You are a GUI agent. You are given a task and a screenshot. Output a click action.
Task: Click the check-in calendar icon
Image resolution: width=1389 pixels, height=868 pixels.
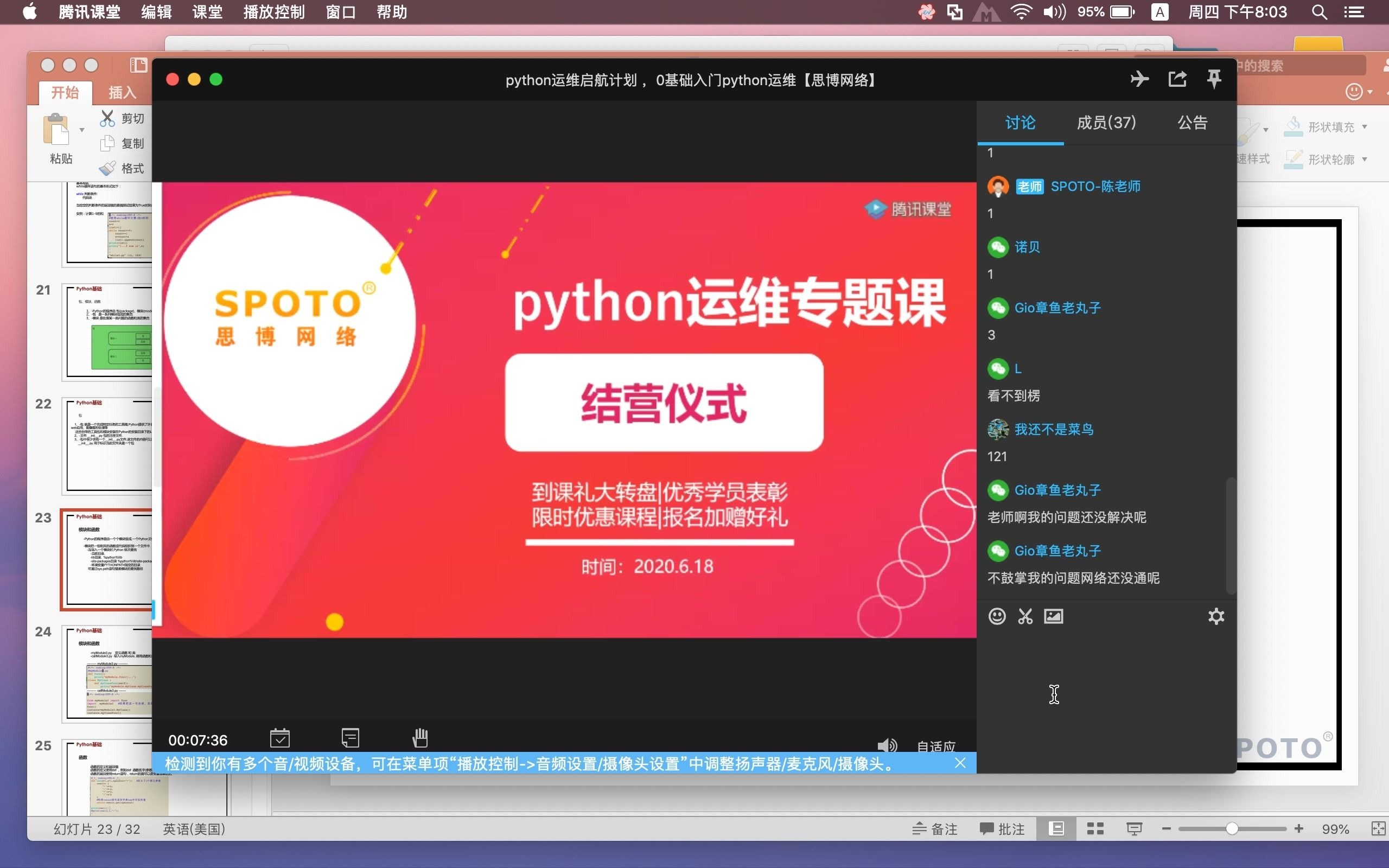(279, 738)
